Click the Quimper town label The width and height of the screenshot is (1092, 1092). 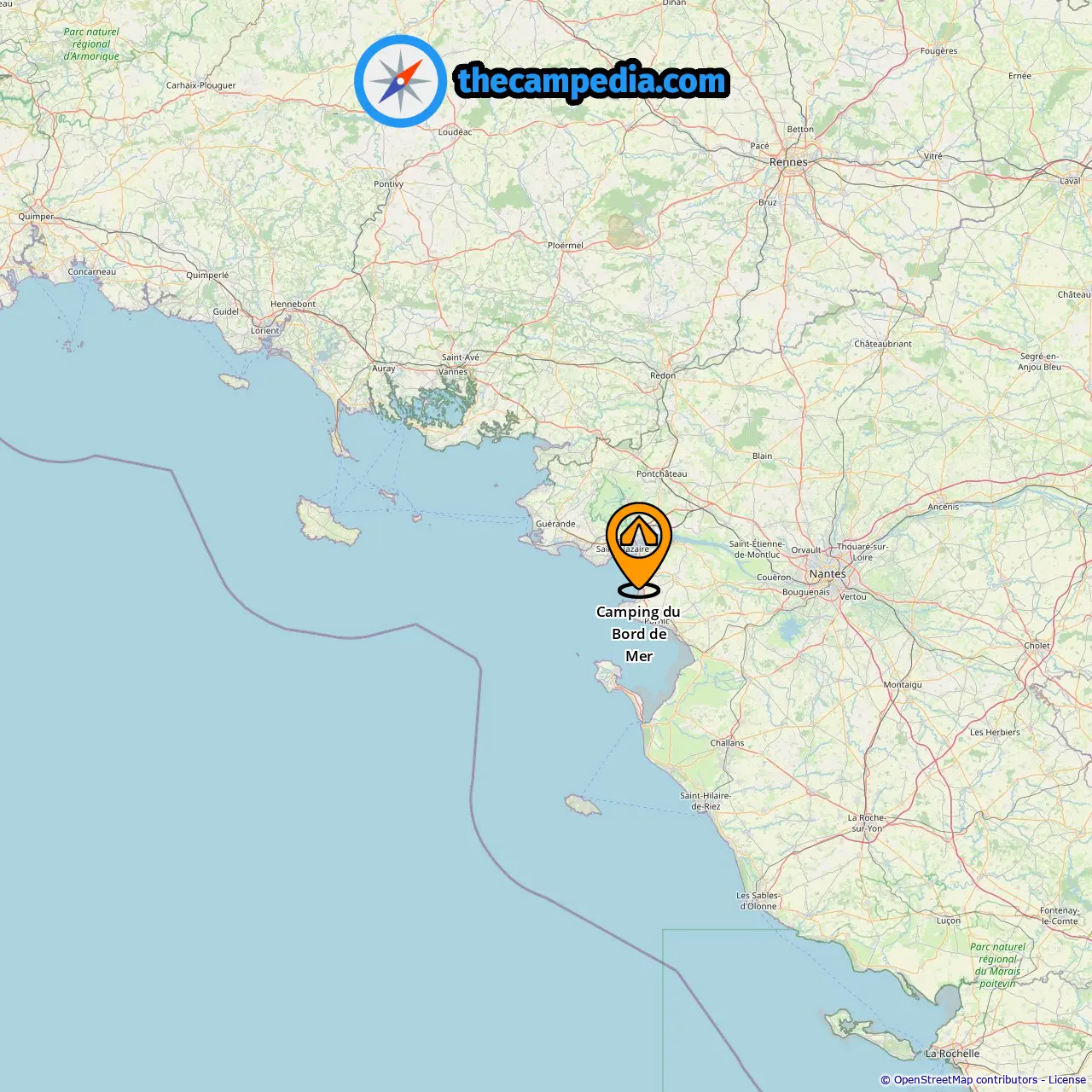36,217
